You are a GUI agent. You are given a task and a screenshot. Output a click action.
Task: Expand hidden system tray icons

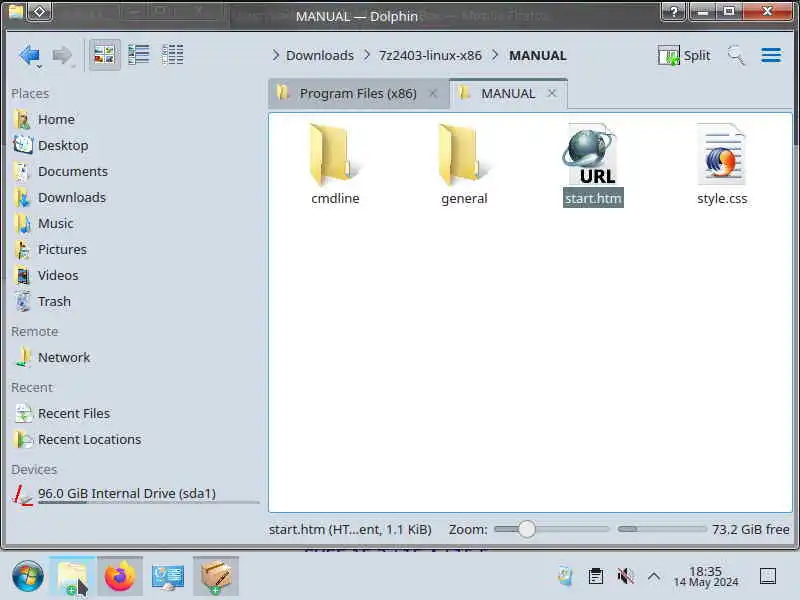[654, 577]
